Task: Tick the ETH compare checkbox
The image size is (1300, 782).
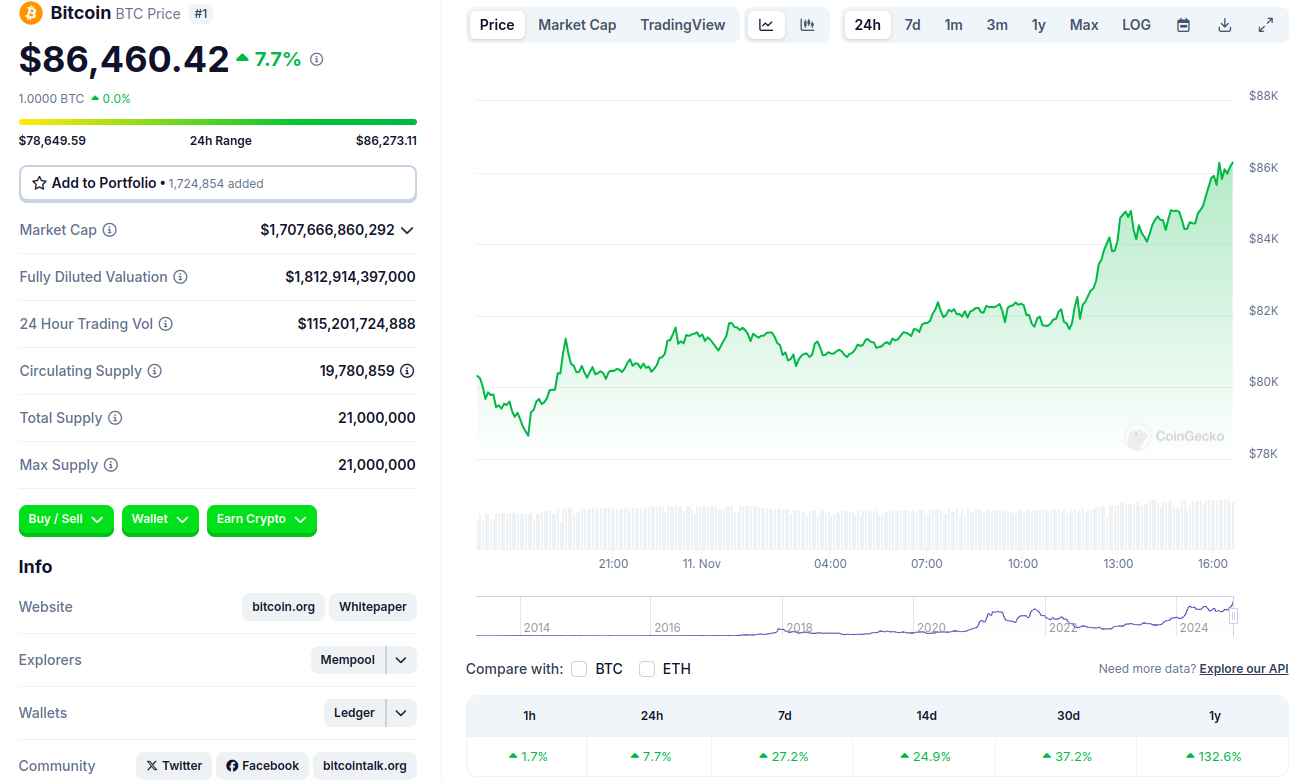Action: coord(647,669)
